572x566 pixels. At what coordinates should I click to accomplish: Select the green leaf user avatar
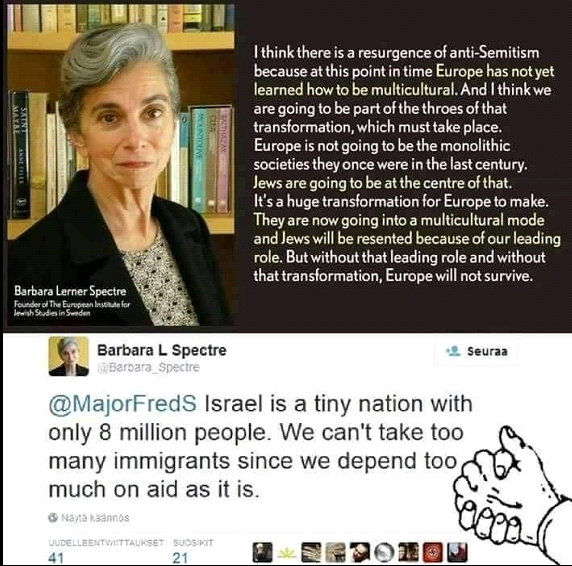pyautogui.click(x=287, y=553)
